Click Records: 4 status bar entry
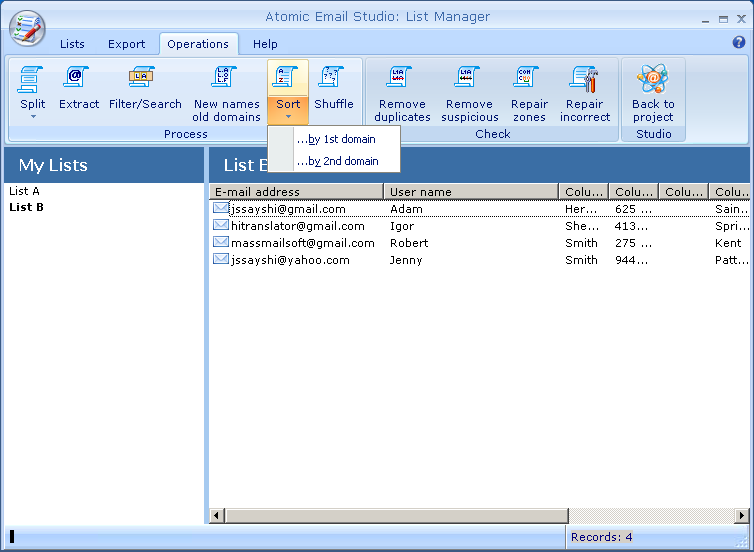Image resolution: width=754 pixels, height=552 pixels. coord(602,537)
